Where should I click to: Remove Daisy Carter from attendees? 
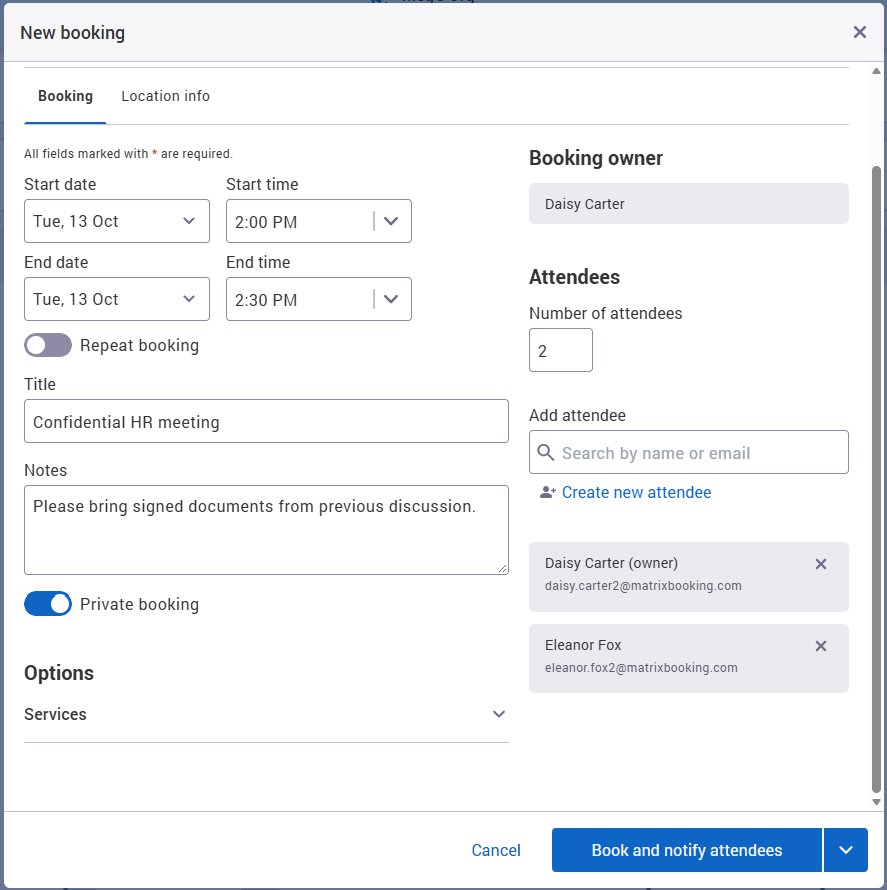[x=820, y=564]
